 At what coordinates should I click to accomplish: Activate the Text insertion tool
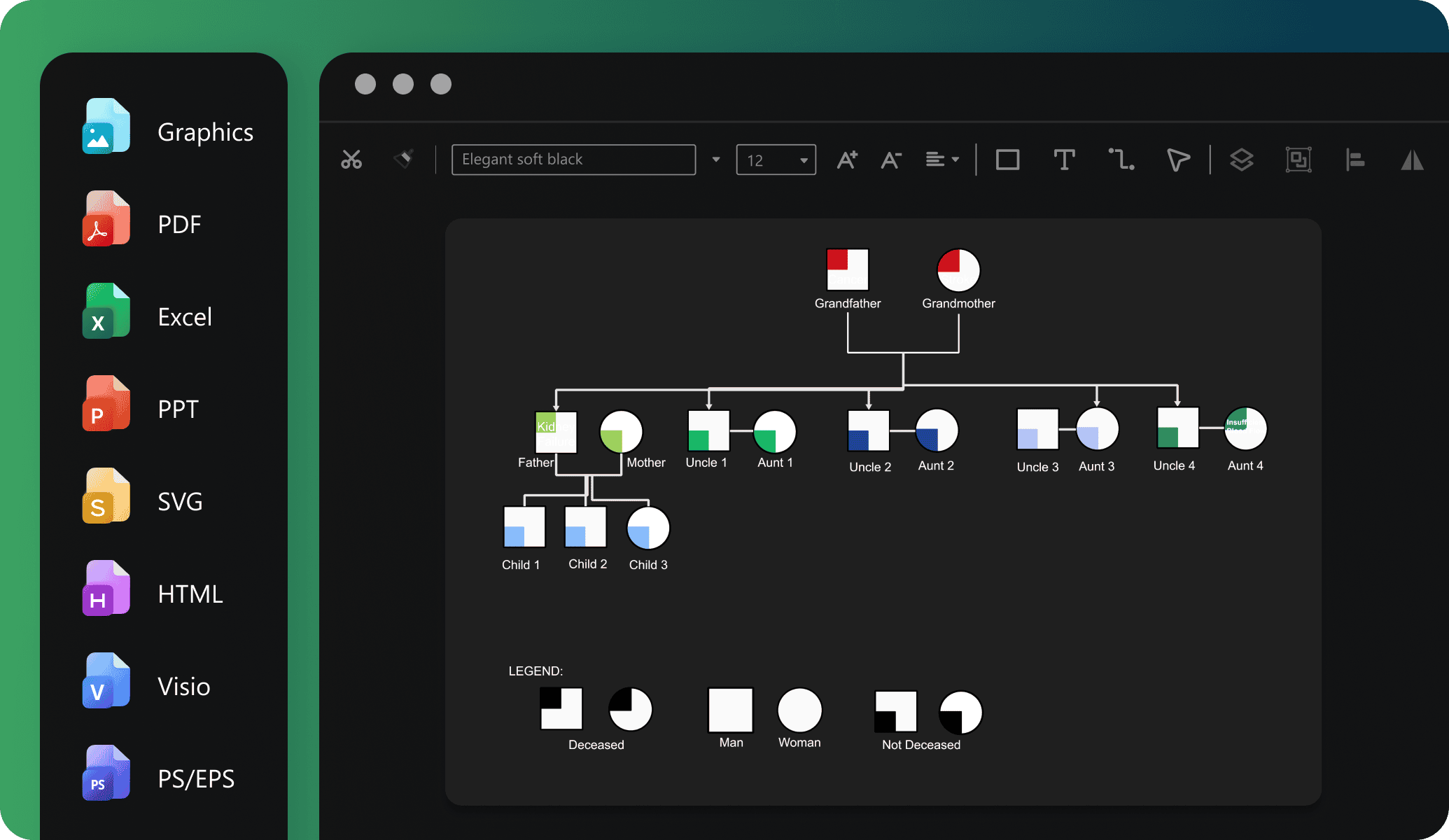(x=1065, y=160)
